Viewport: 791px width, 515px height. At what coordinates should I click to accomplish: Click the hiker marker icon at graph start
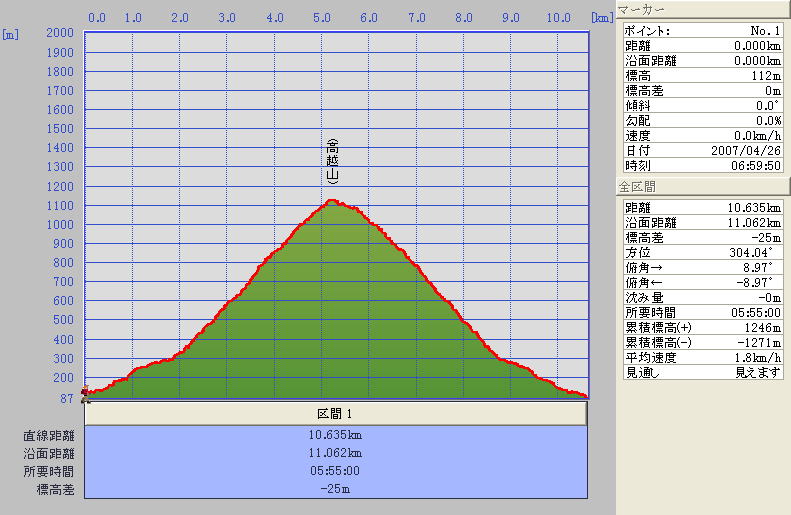86,394
